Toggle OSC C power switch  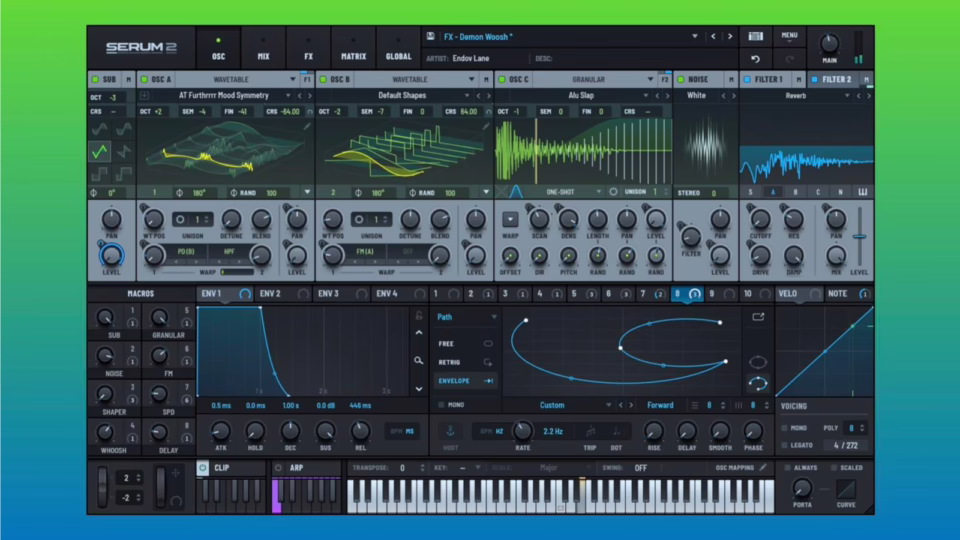[x=502, y=80]
